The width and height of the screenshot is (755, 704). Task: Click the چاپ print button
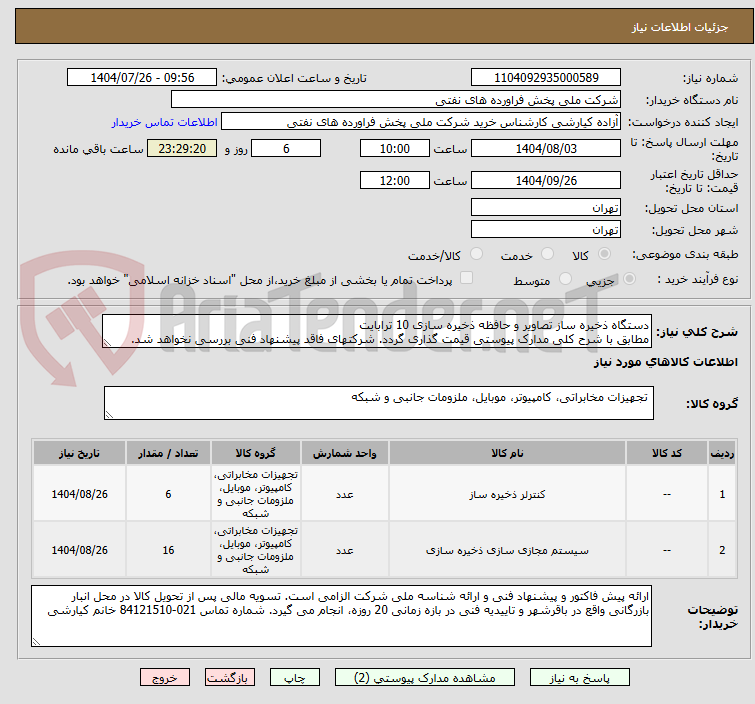point(295,678)
